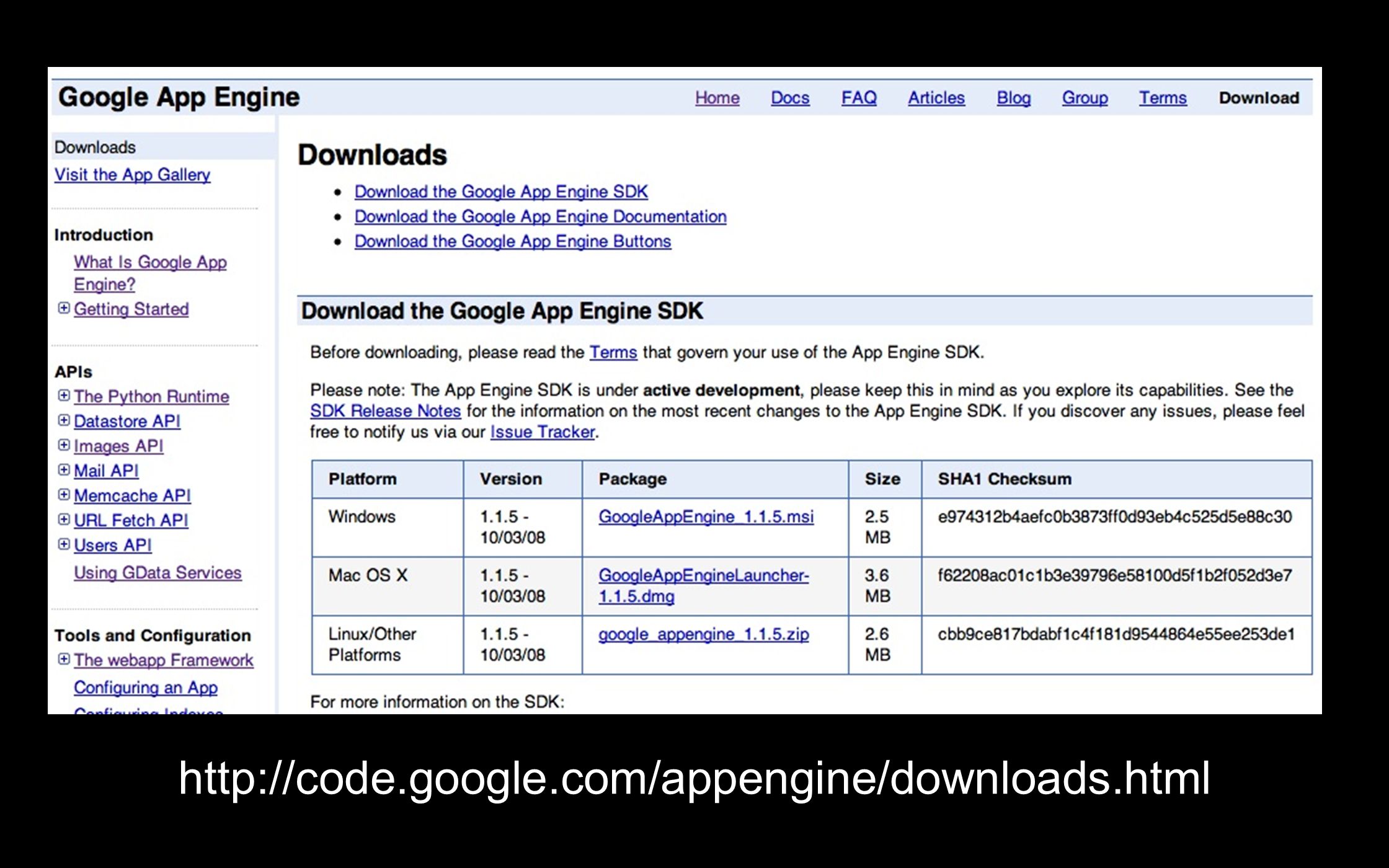Click Download the Google App Engine Buttons link
Viewport: 1389px width, 868px height.
(x=513, y=241)
